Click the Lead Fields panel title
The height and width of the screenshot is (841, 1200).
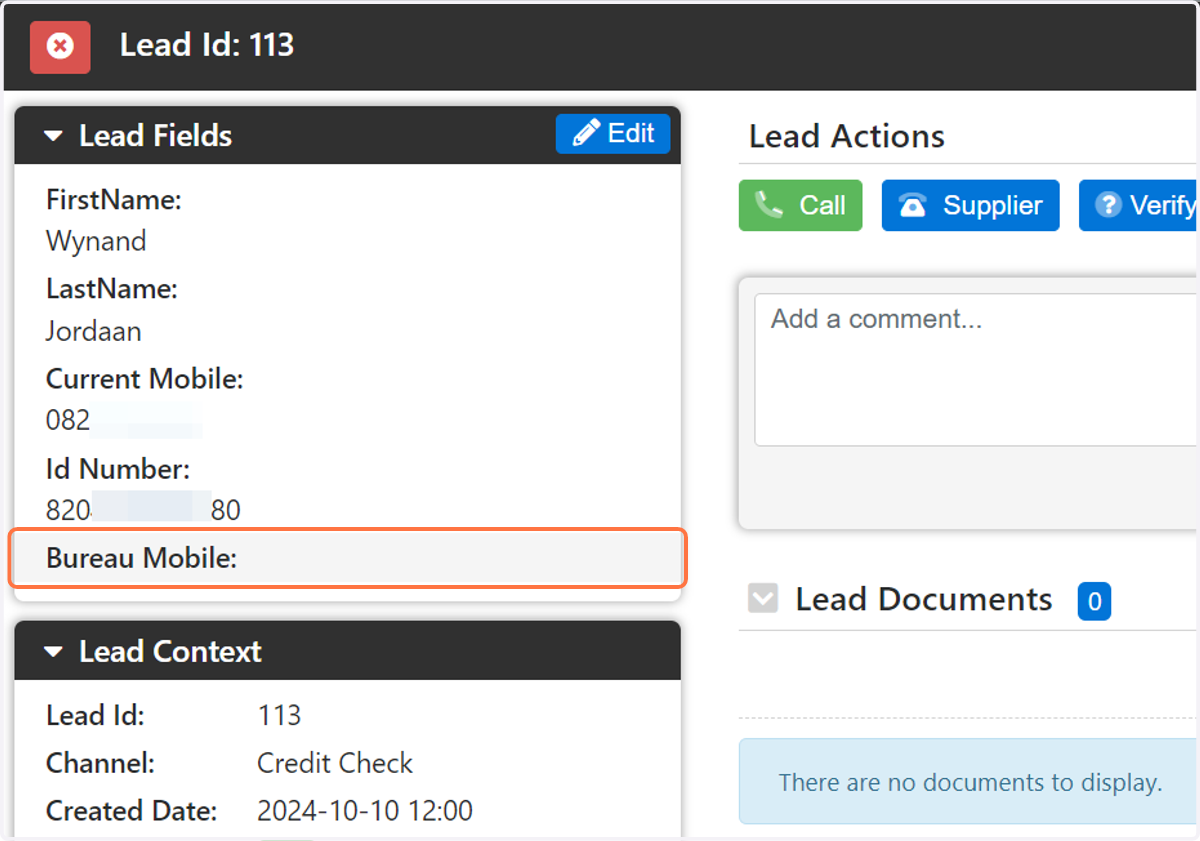pyautogui.click(x=155, y=136)
